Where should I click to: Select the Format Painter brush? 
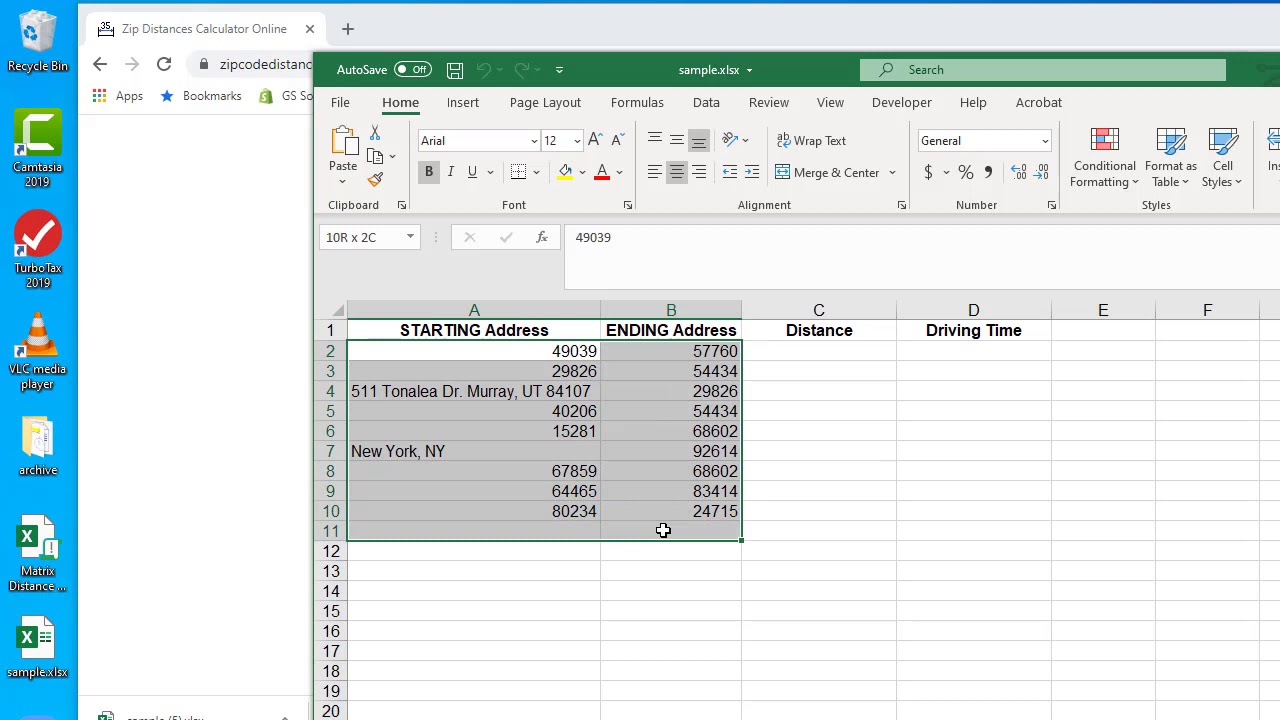(375, 180)
